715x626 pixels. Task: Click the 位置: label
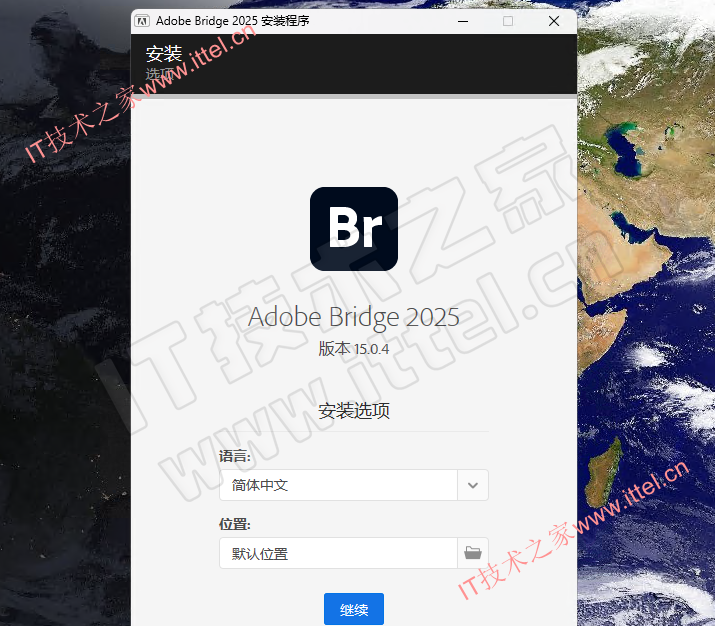point(235,524)
